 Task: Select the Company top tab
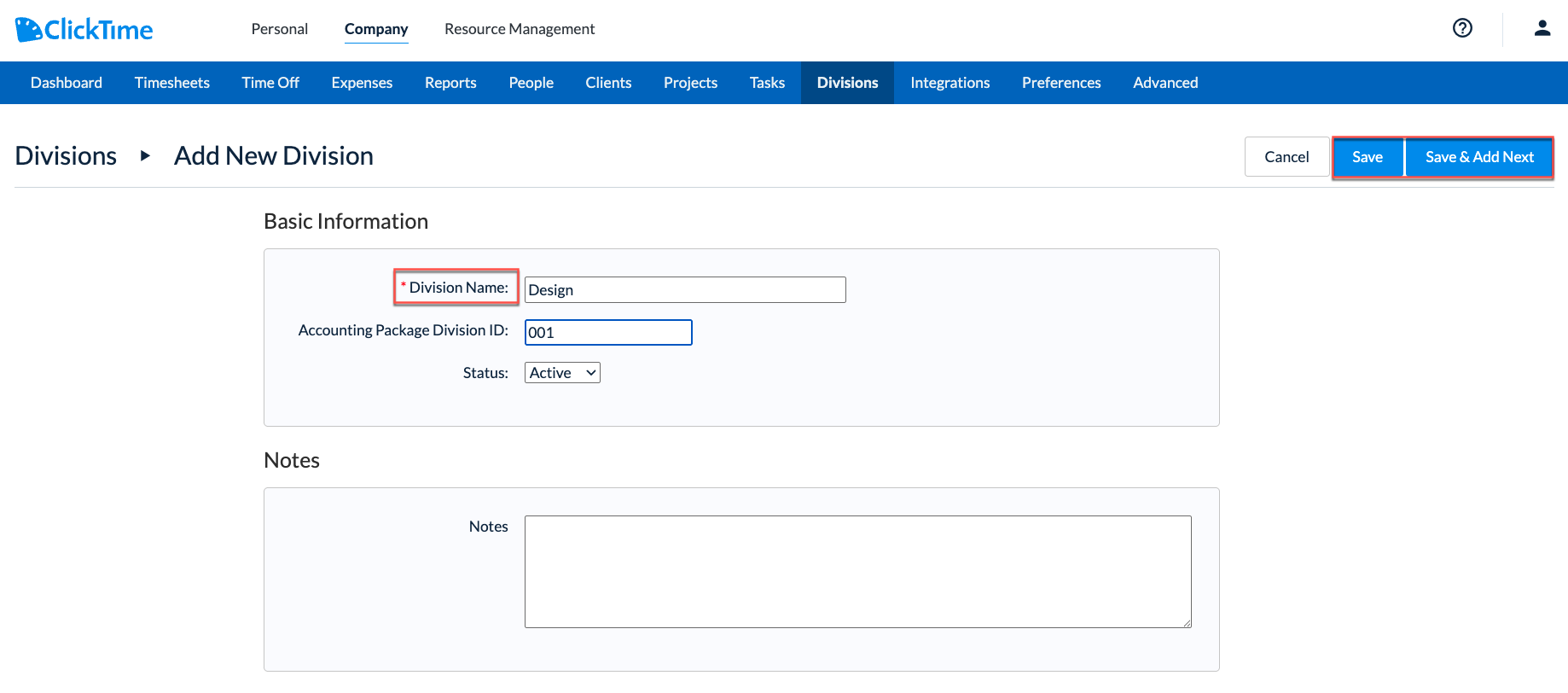[376, 29]
